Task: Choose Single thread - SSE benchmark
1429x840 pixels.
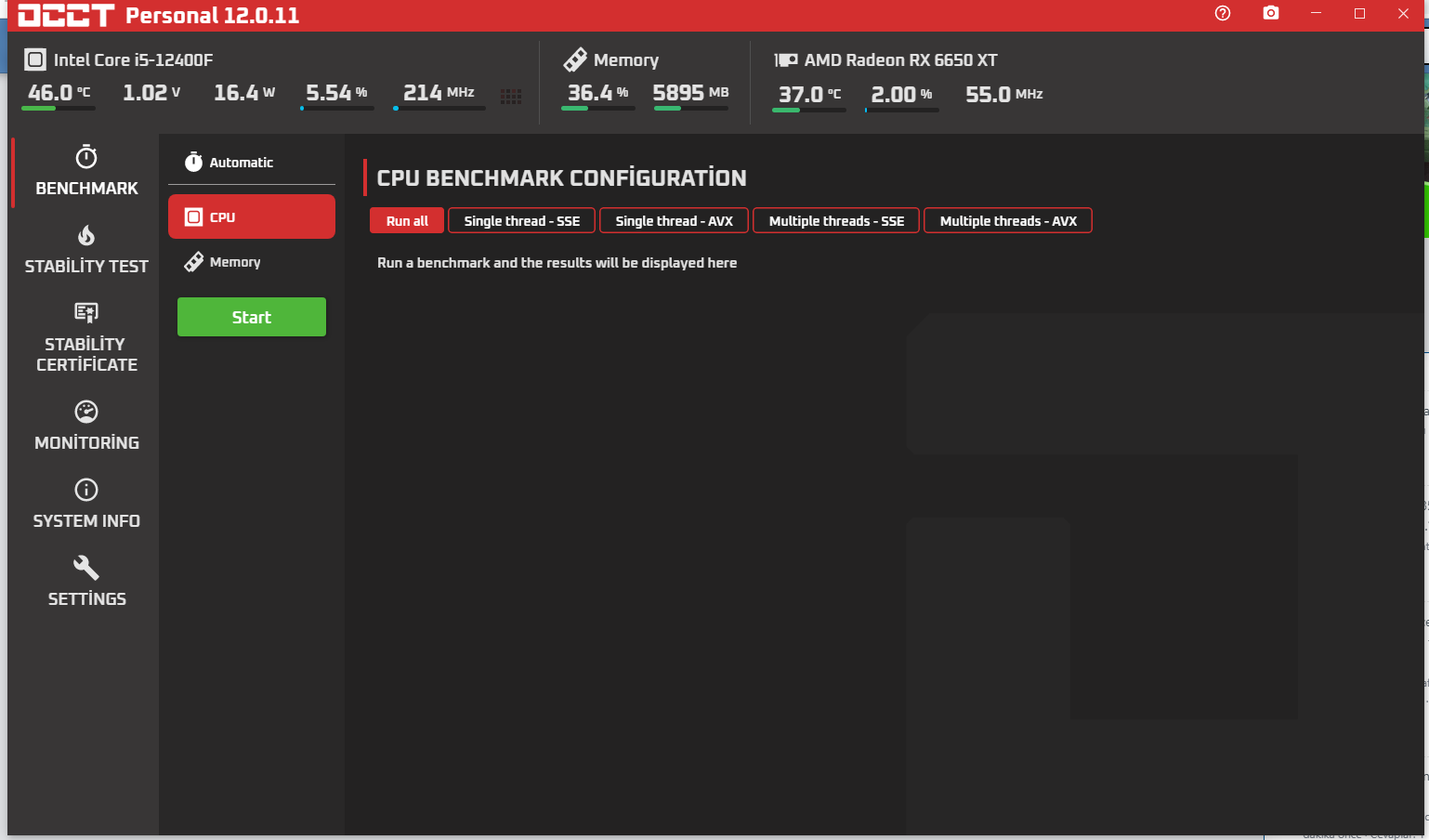Action: coord(521,221)
